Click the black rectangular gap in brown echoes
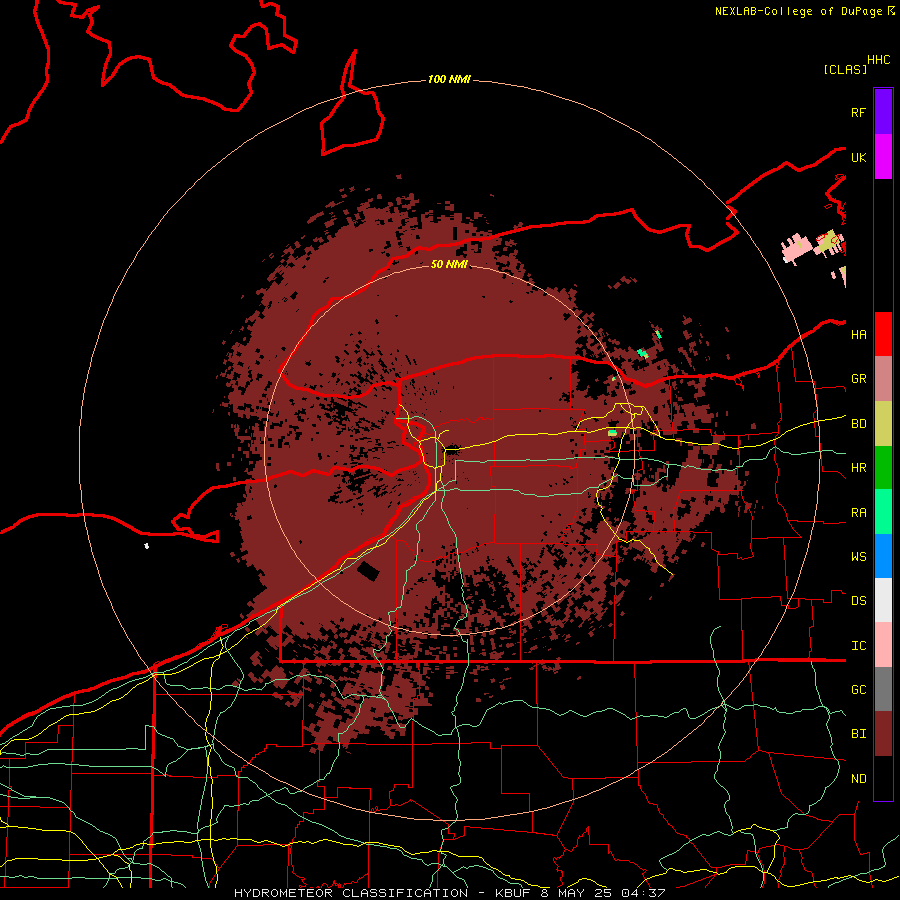Viewport: 900px width, 900px height. pyautogui.click(x=368, y=571)
